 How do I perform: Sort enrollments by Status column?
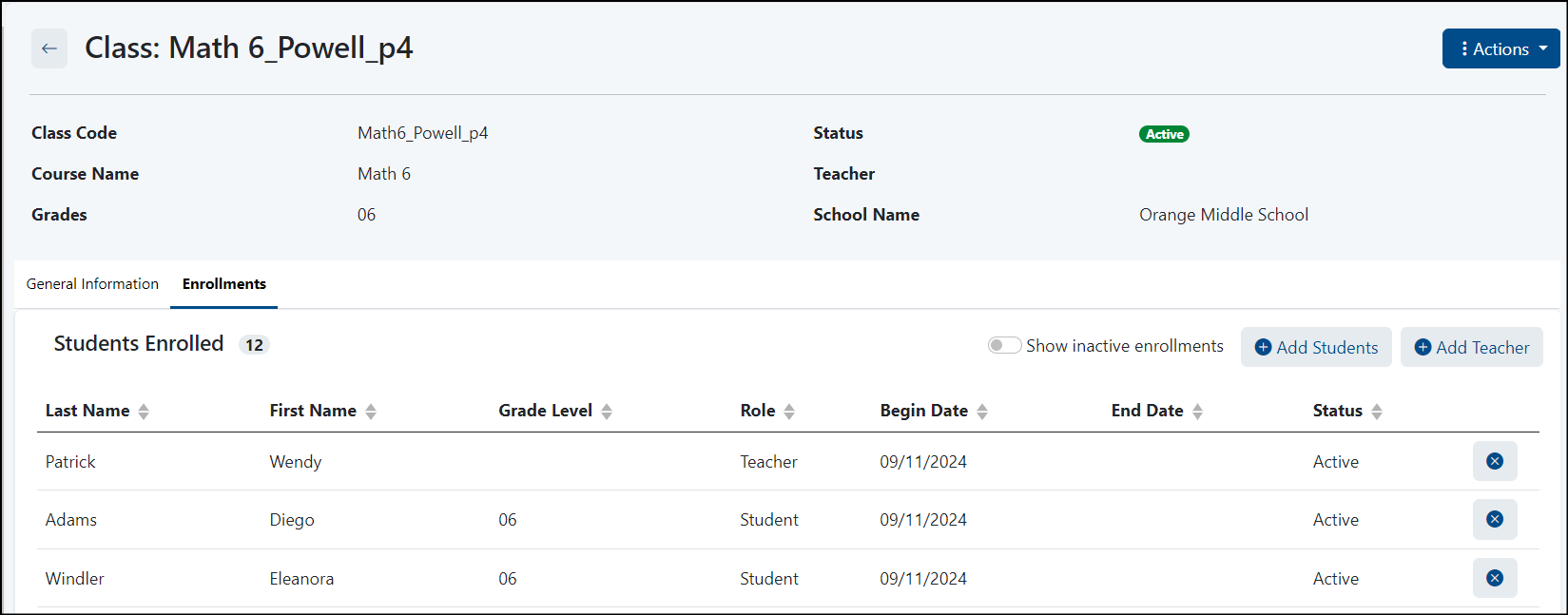tap(1376, 412)
